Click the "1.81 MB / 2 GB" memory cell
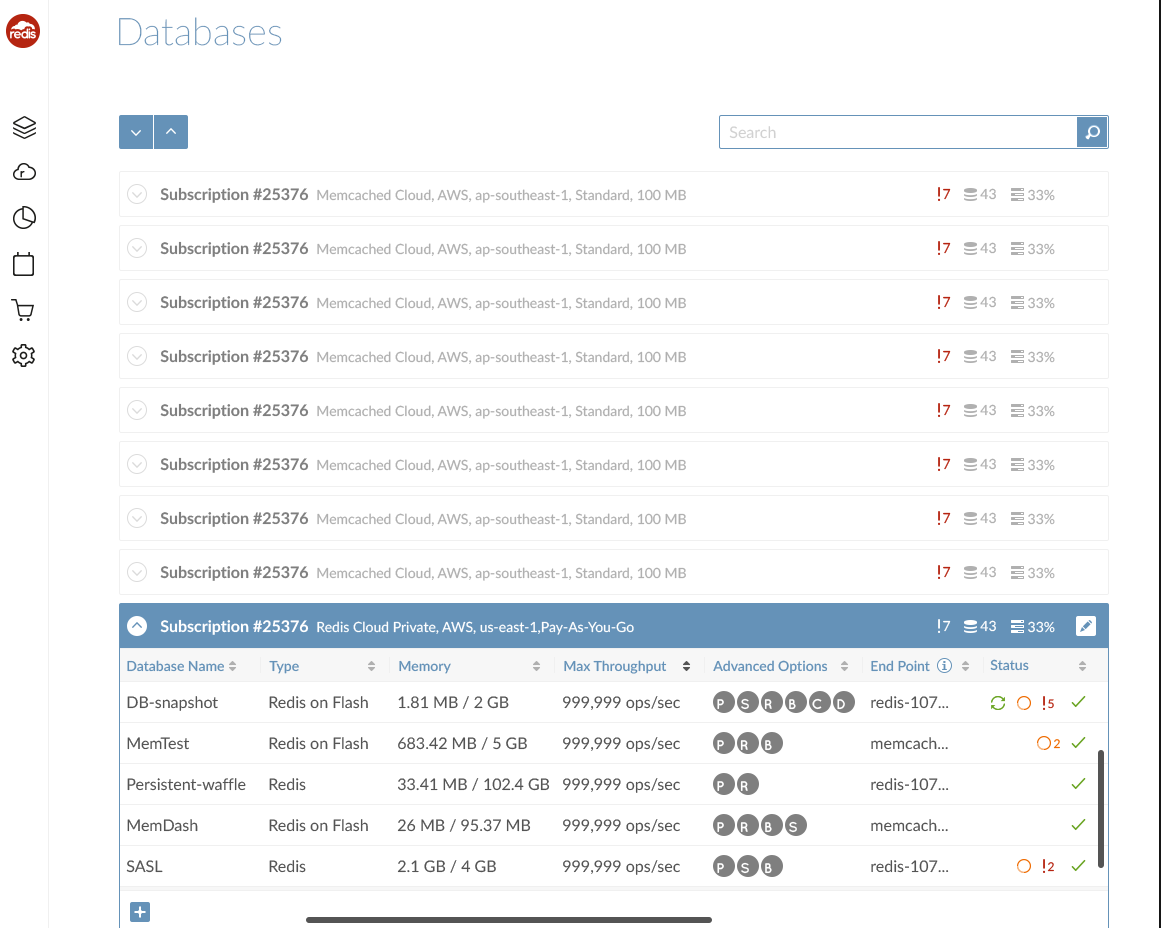The image size is (1161, 928). pos(453,702)
